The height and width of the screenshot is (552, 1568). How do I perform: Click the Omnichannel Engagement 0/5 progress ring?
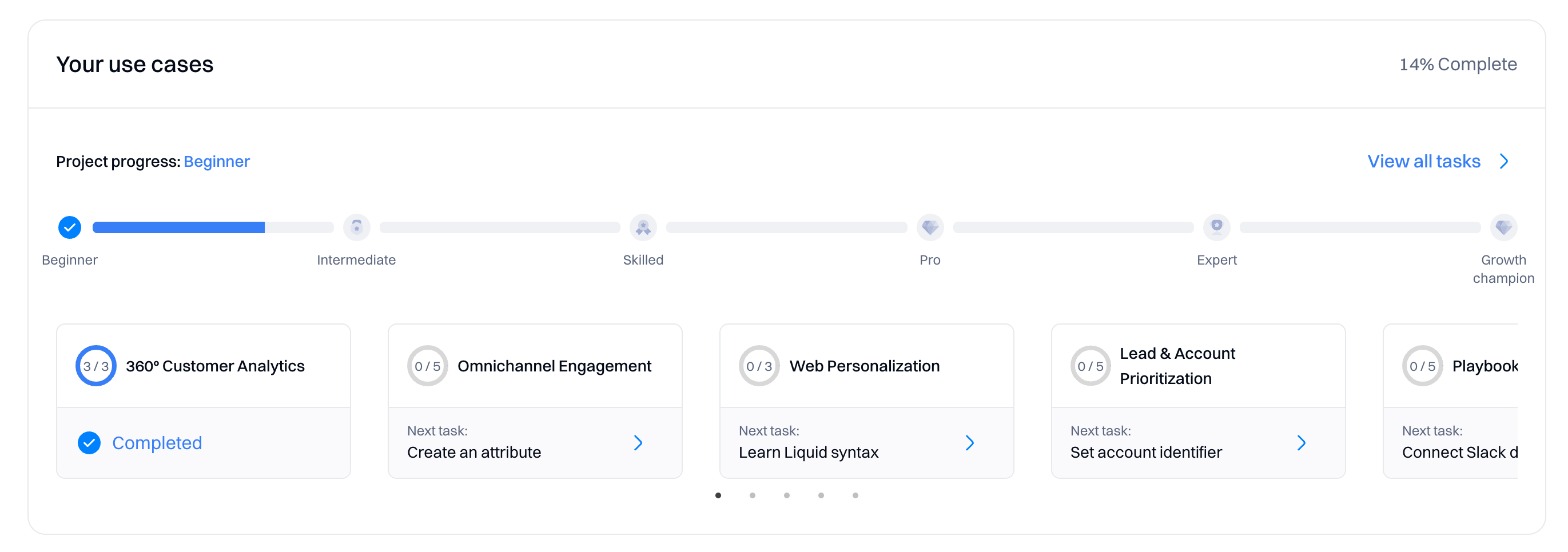(x=427, y=366)
